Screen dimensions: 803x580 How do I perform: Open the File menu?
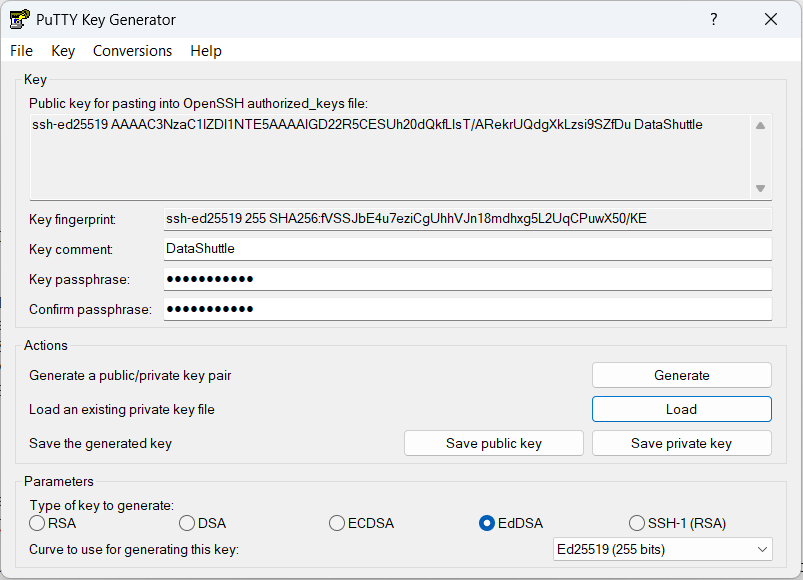click(21, 51)
